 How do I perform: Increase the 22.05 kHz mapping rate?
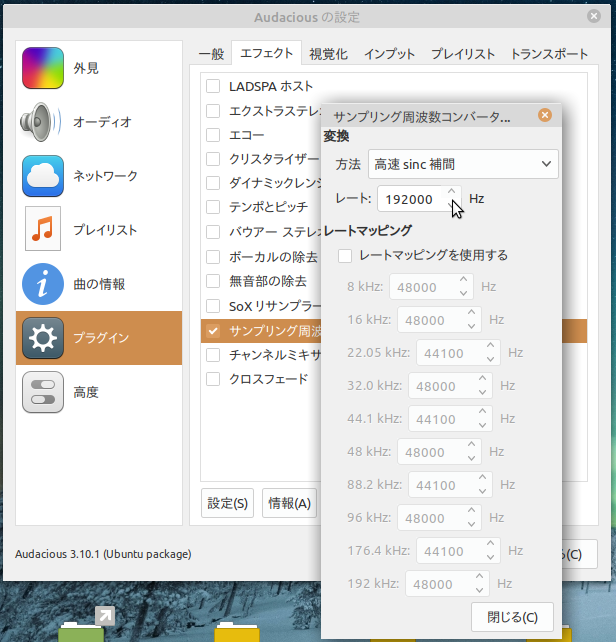[x=490, y=345]
